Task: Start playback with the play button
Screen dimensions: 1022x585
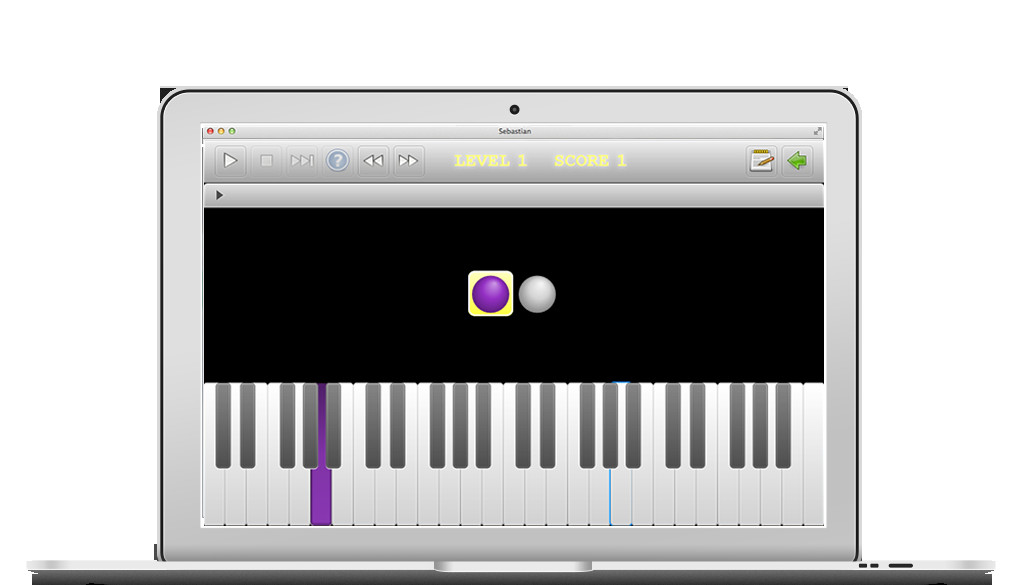Action: (230, 160)
